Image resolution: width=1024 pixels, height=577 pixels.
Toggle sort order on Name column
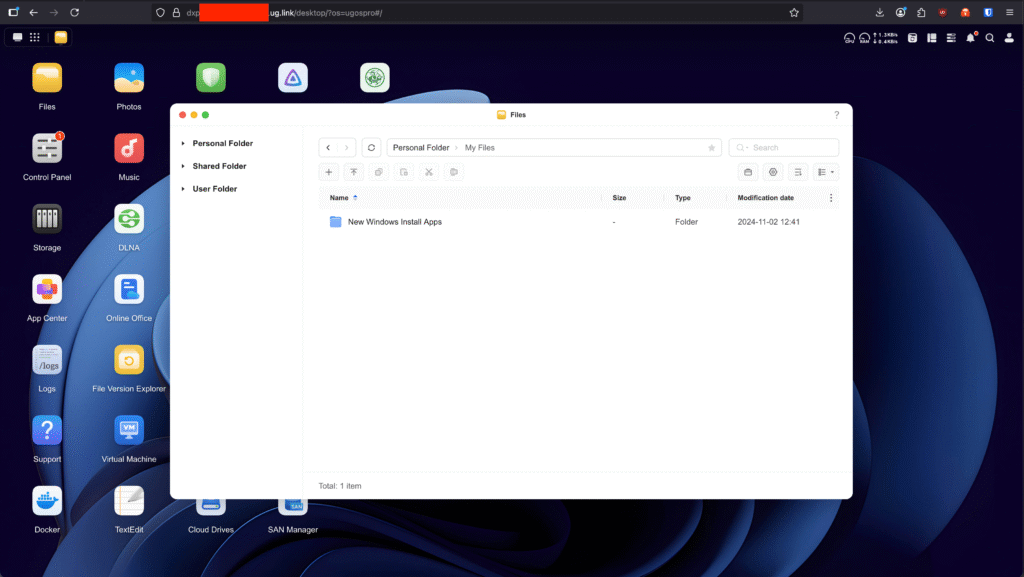point(355,198)
